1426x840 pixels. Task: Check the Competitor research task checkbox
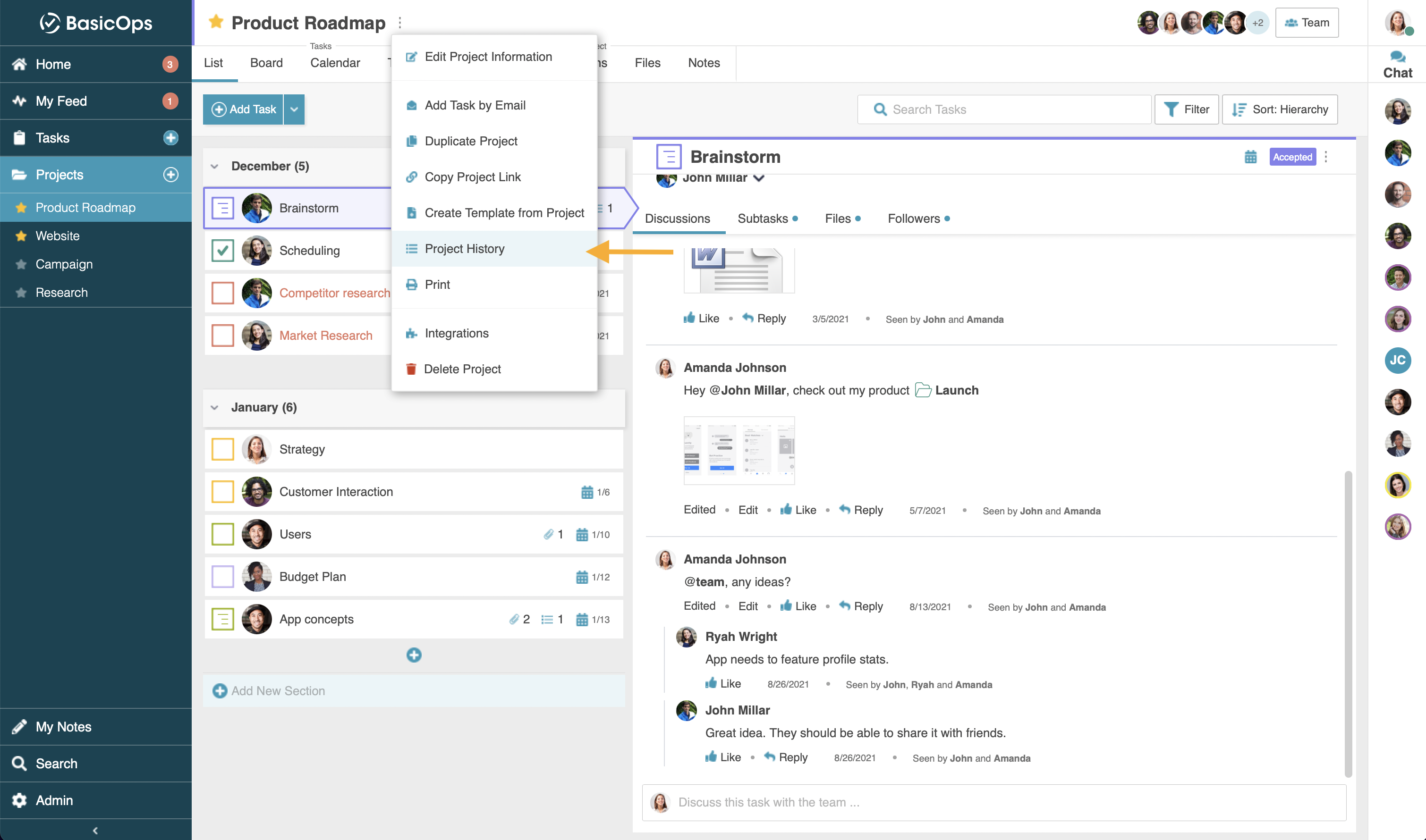coord(222,293)
